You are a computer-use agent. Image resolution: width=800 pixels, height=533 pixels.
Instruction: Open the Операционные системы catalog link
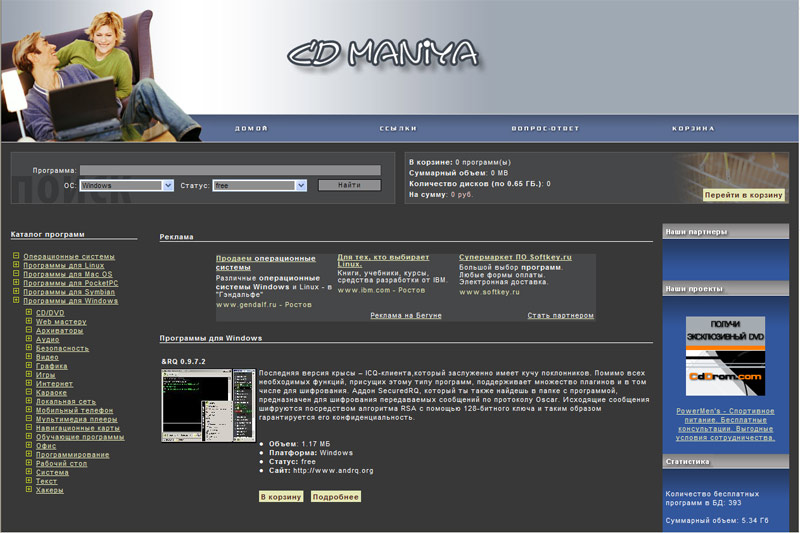(x=69, y=257)
